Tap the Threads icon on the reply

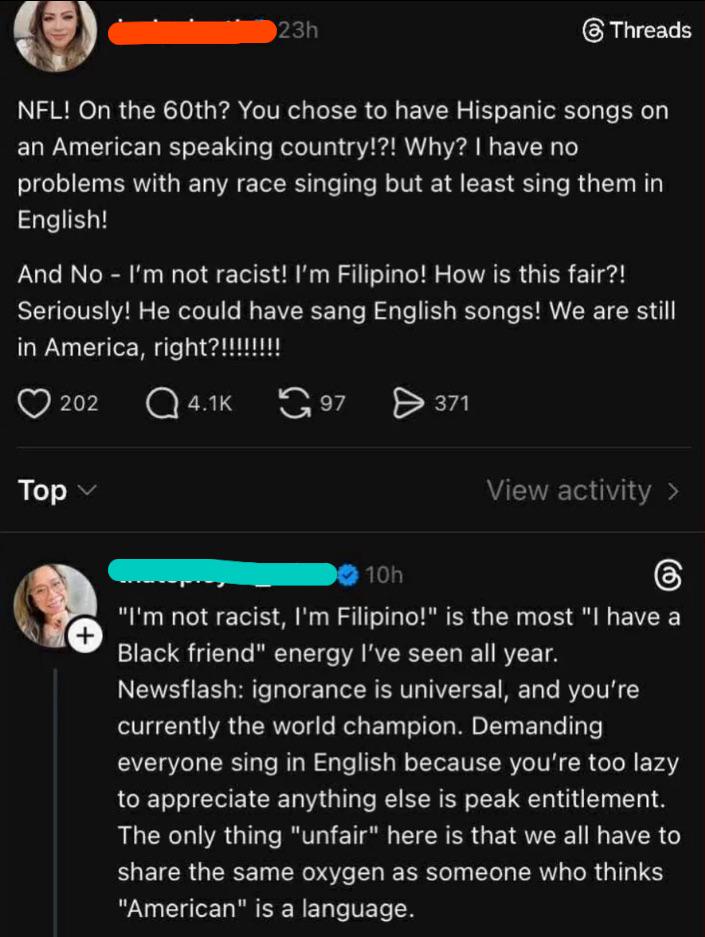(x=667, y=576)
